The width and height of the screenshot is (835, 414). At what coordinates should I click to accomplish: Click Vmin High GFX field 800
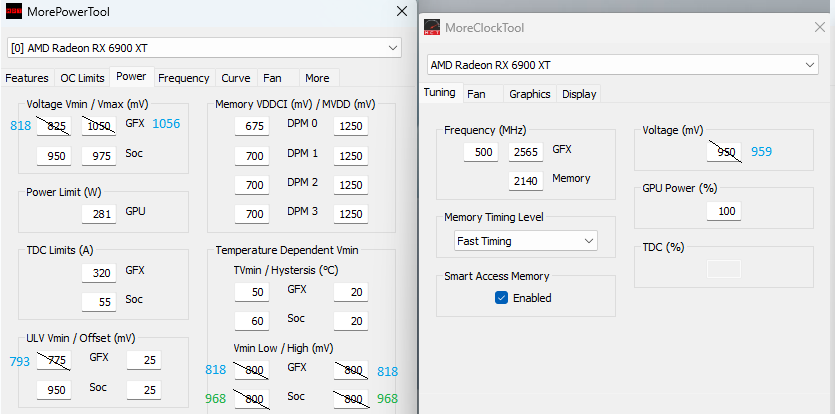click(351, 370)
